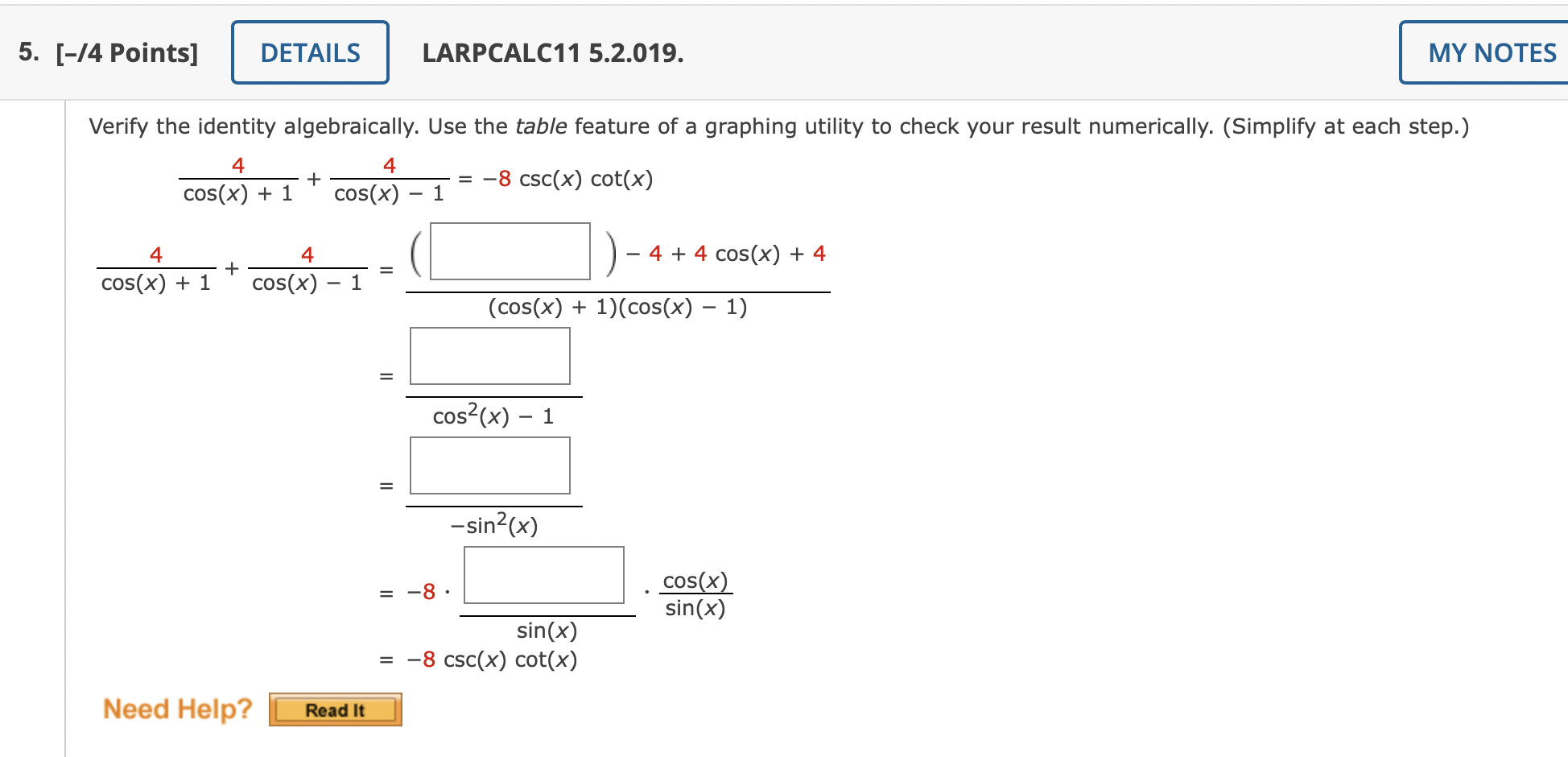Click the [-/4 Points] score indicator

[125, 52]
